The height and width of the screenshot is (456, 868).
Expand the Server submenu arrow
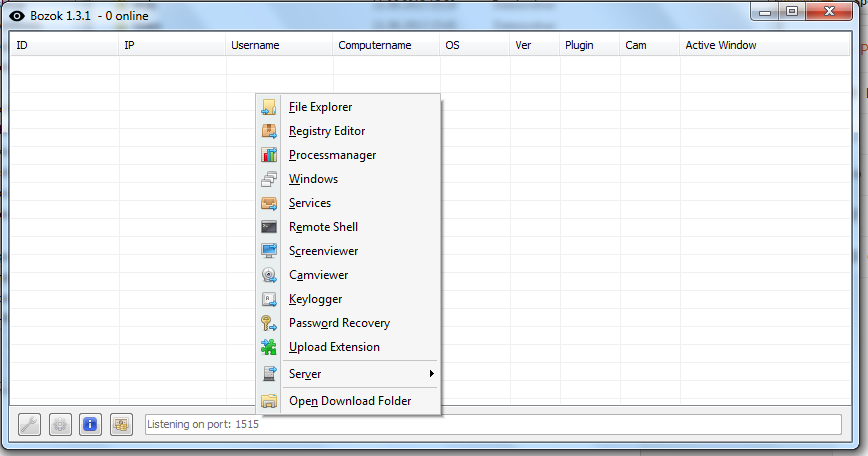(x=431, y=374)
